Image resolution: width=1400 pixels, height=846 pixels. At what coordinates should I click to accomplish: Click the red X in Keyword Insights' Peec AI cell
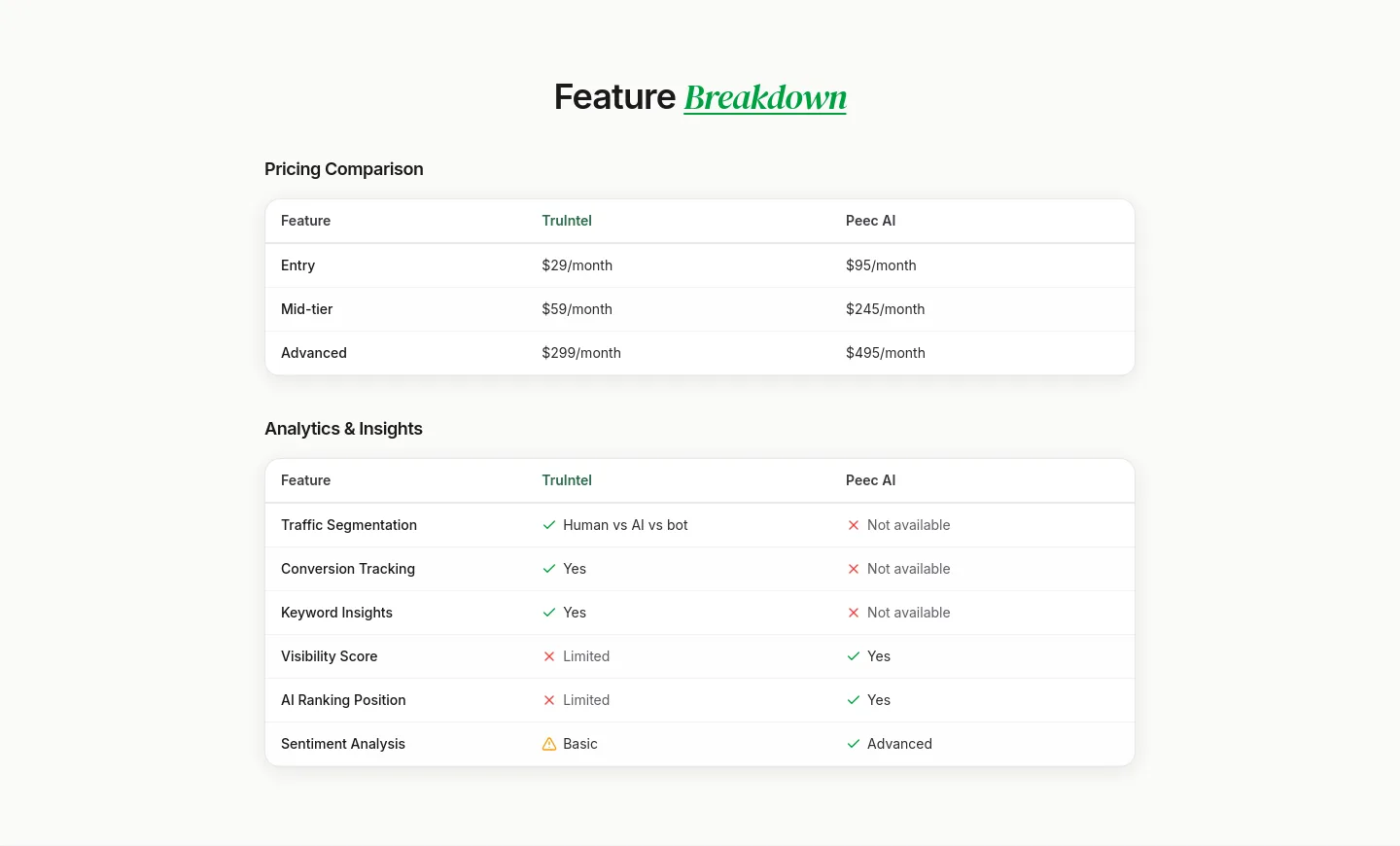click(854, 613)
